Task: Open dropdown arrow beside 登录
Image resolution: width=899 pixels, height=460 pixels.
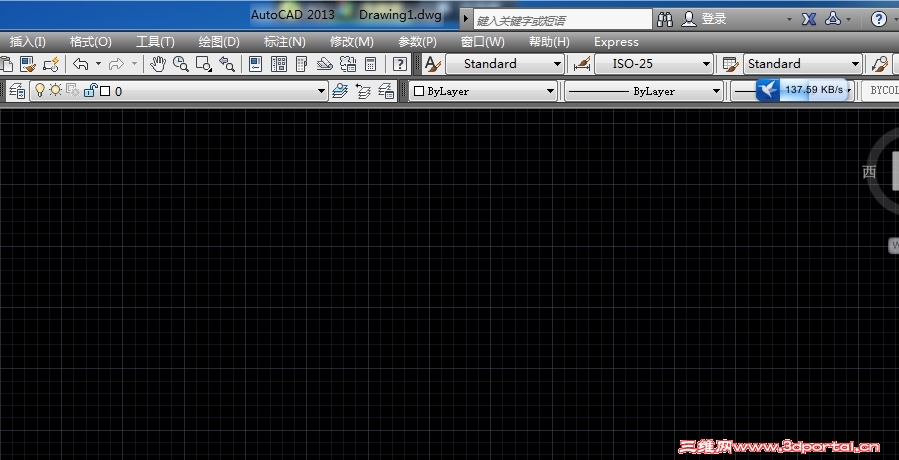Action: coord(789,20)
